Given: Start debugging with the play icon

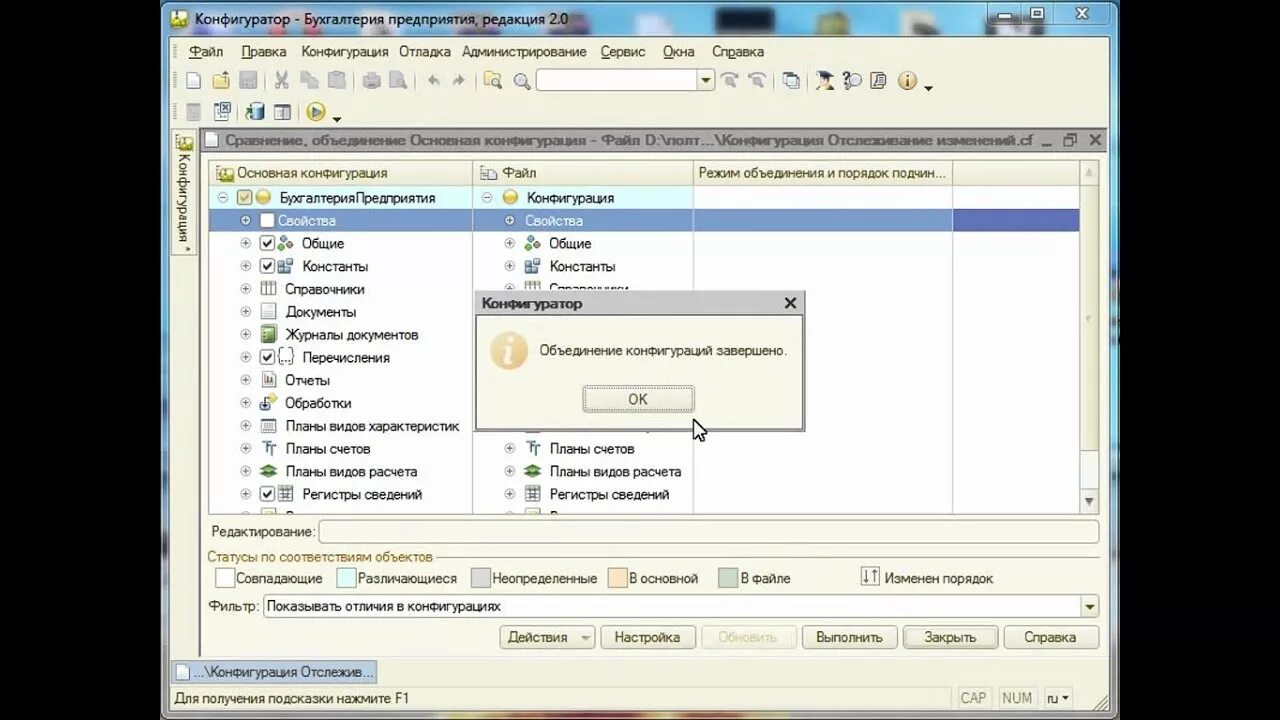Looking at the screenshot, I should (x=316, y=112).
